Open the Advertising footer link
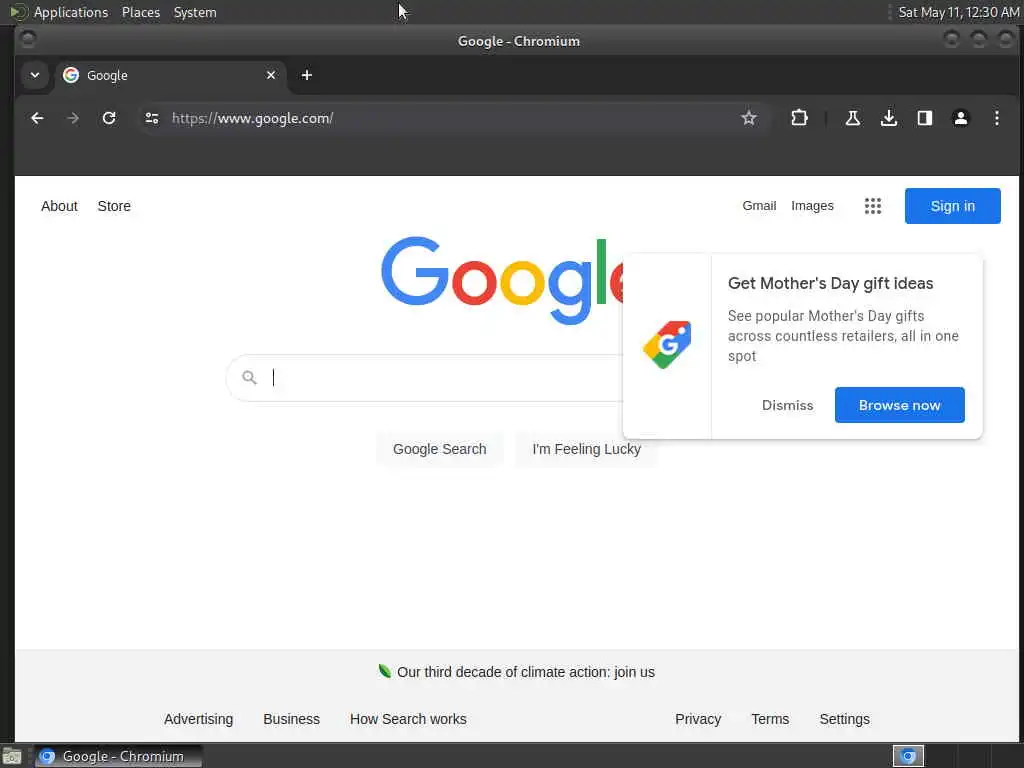Image resolution: width=1024 pixels, height=768 pixels. [199, 719]
